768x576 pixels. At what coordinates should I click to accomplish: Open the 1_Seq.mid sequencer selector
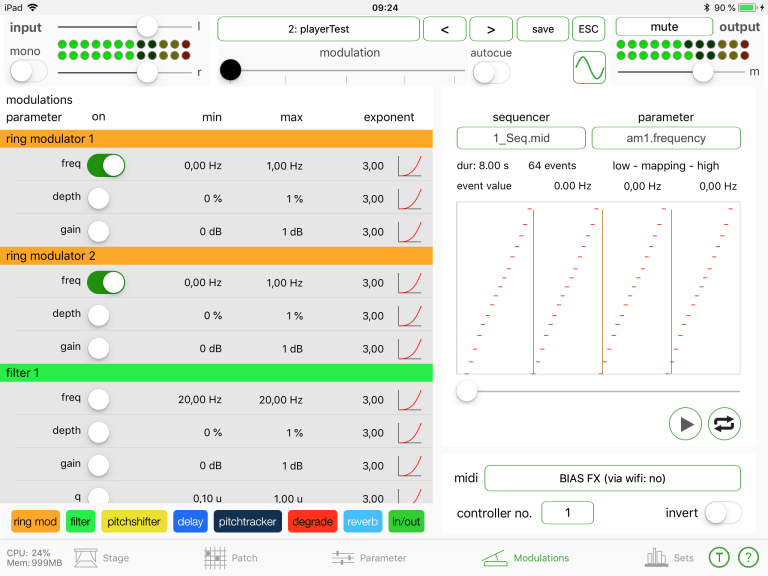521,138
